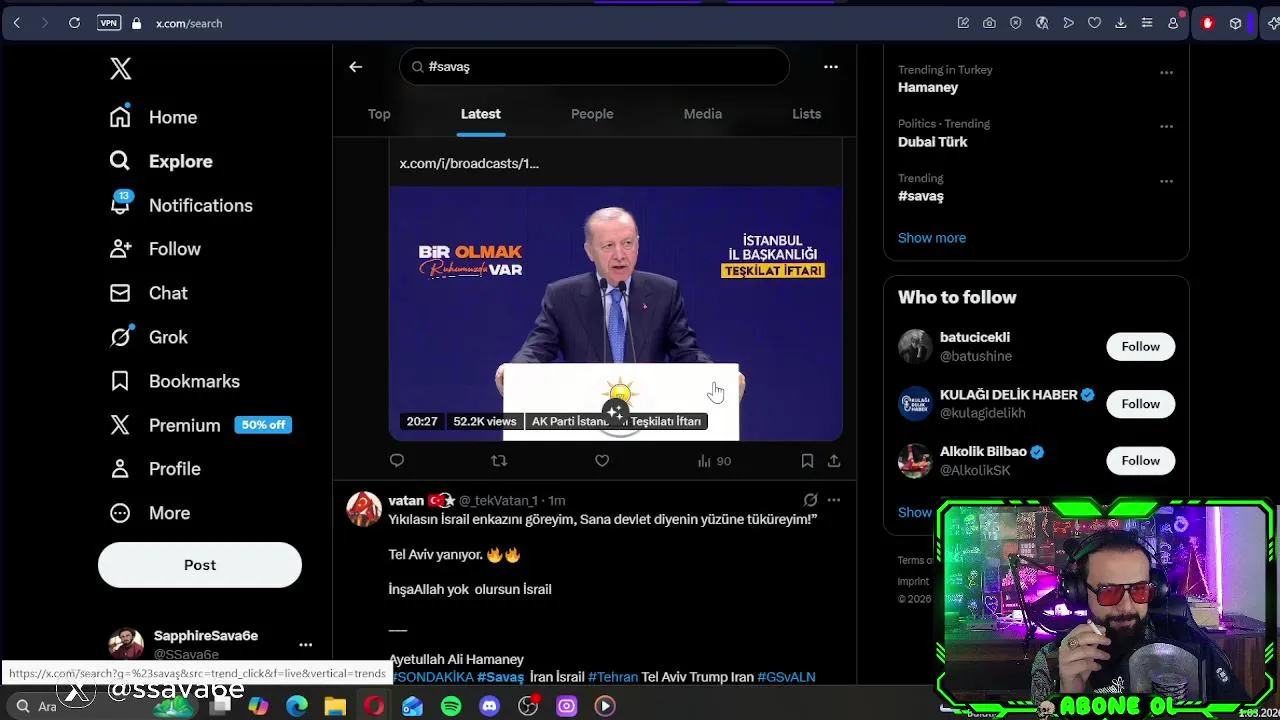Add page to favorites heart icon
This screenshot has height=720, width=1280.
click(x=1095, y=23)
